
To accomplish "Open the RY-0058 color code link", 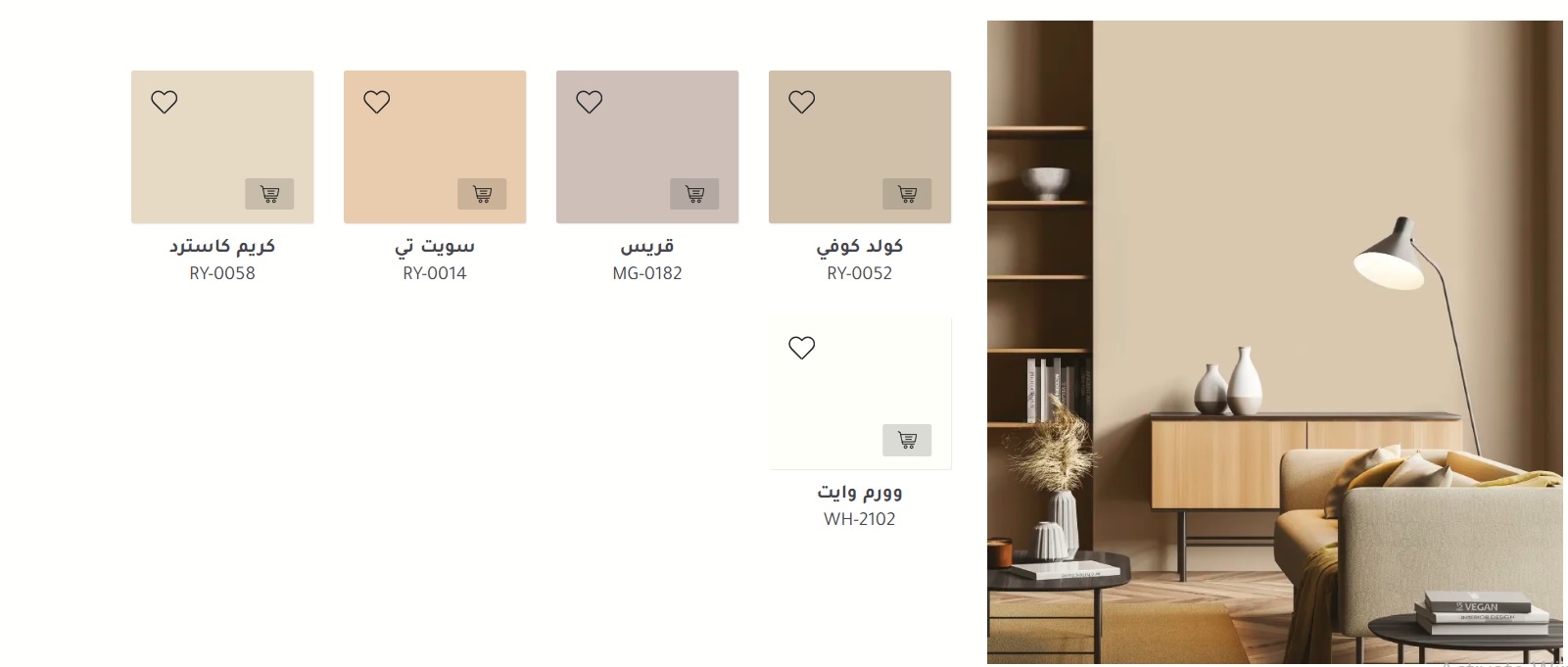I will point(222,273).
